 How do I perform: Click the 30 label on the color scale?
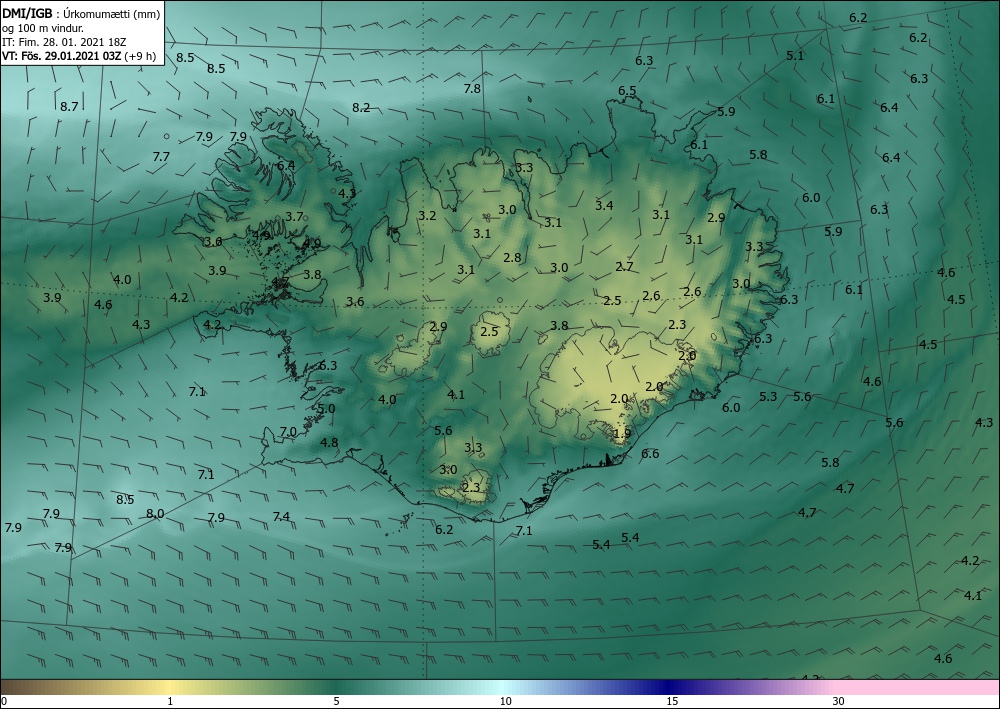pos(839,701)
